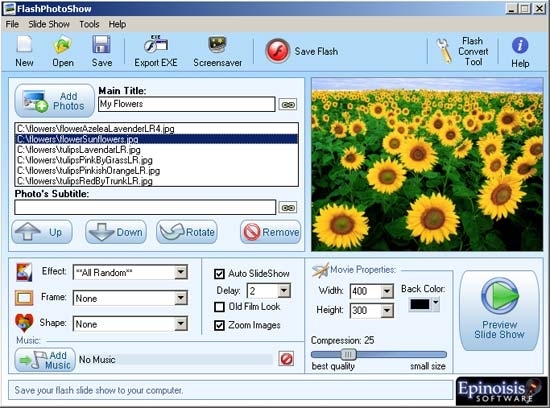Open the Delay dropdown
This screenshot has width=550, height=408.
pyautogui.click(x=284, y=290)
